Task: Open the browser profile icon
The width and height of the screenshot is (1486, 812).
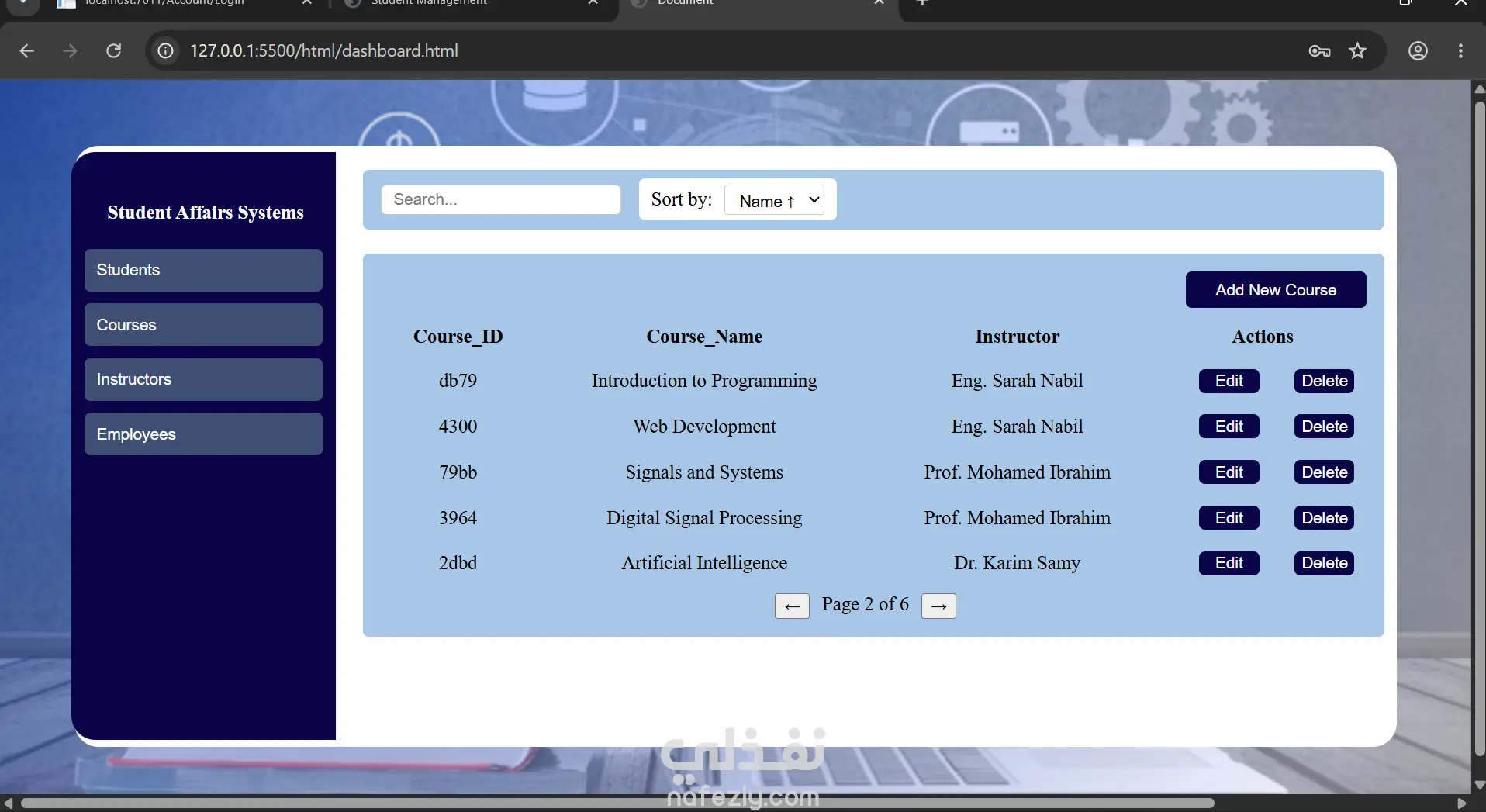Action: pyautogui.click(x=1418, y=51)
